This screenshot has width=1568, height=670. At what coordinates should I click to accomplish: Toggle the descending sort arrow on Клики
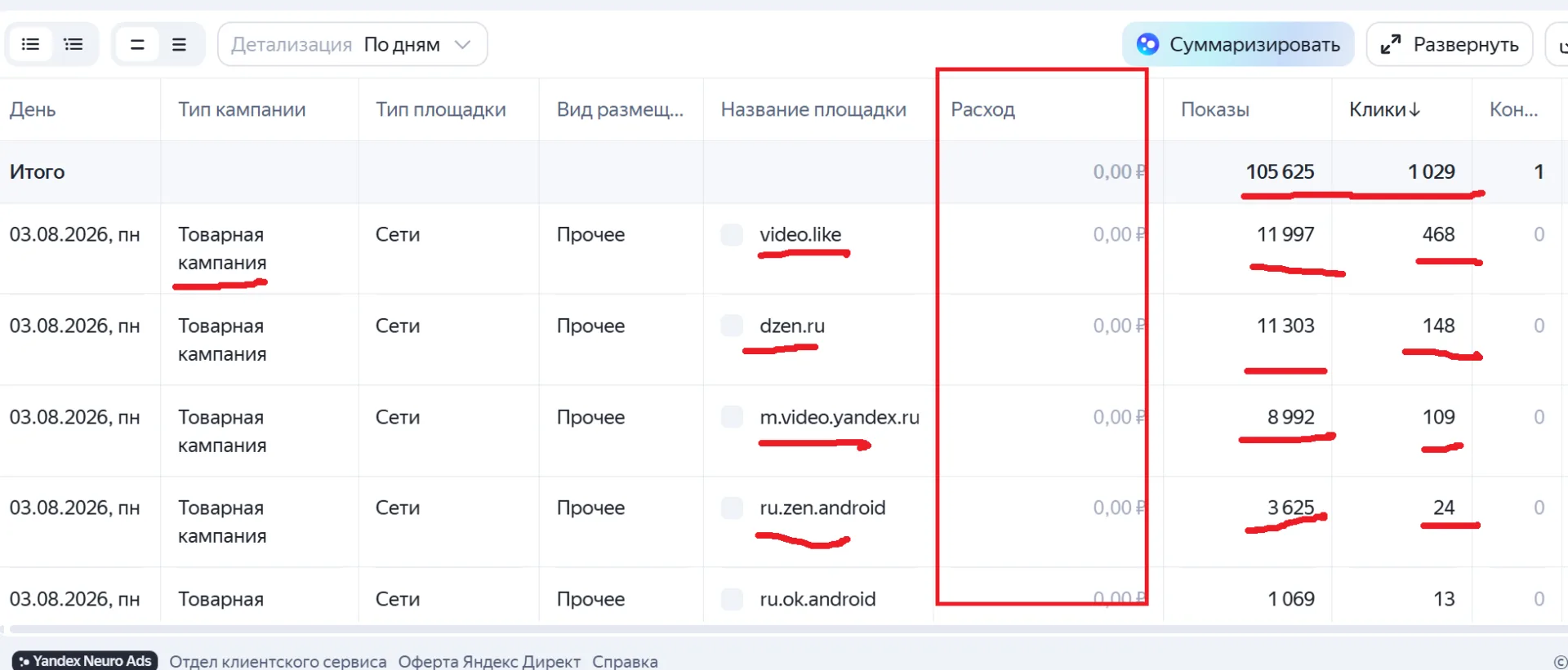point(1414,109)
